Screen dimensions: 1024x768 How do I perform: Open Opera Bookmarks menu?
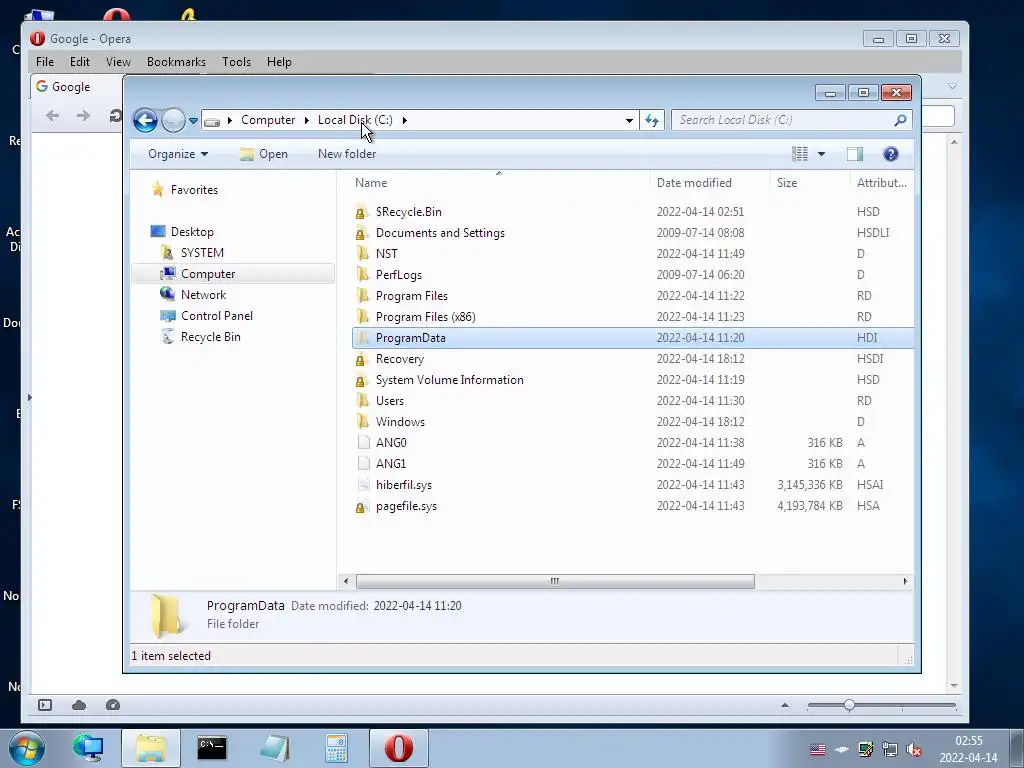[x=176, y=62]
